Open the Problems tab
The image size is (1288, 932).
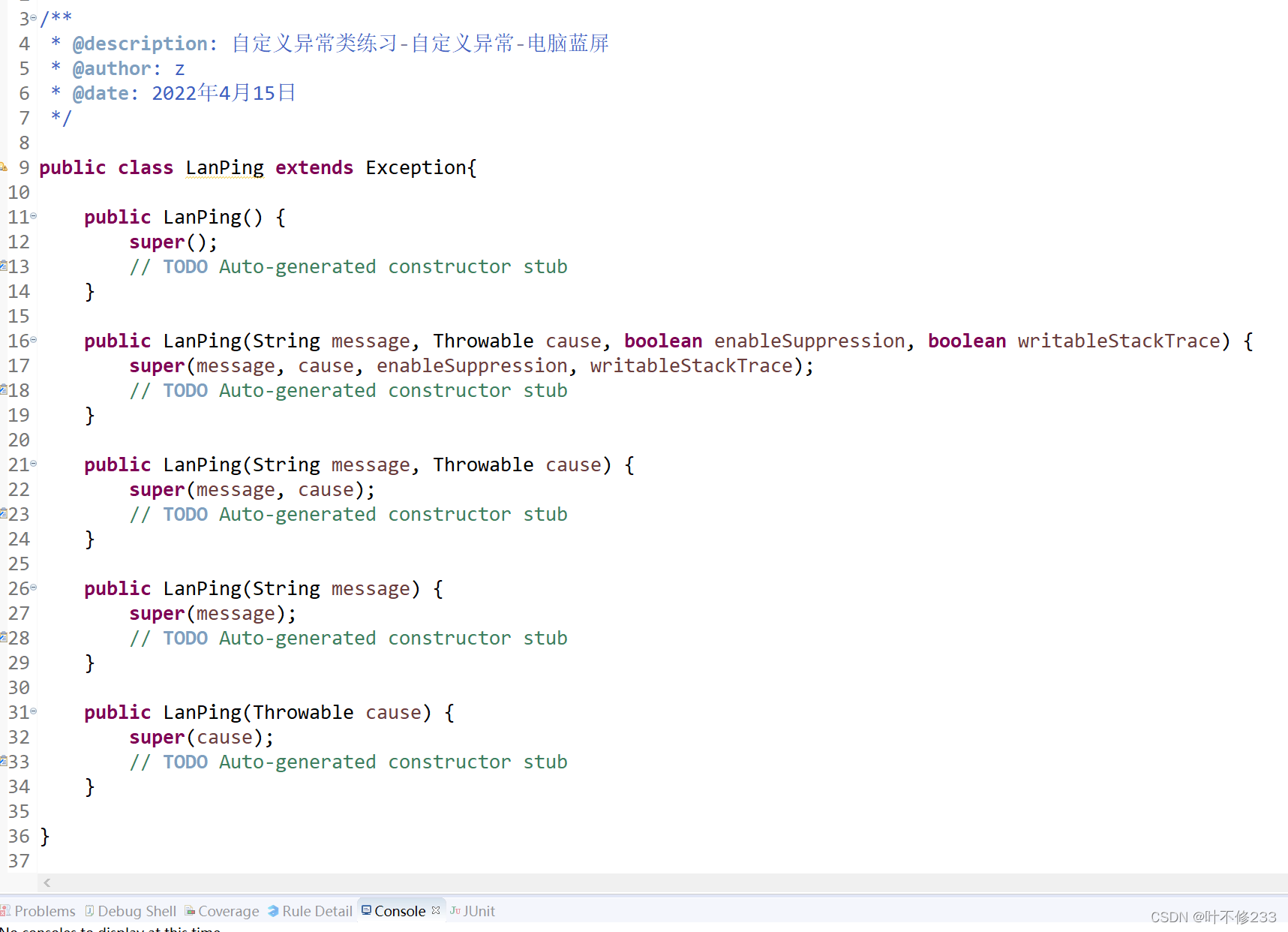pyautogui.click(x=38, y=911)
